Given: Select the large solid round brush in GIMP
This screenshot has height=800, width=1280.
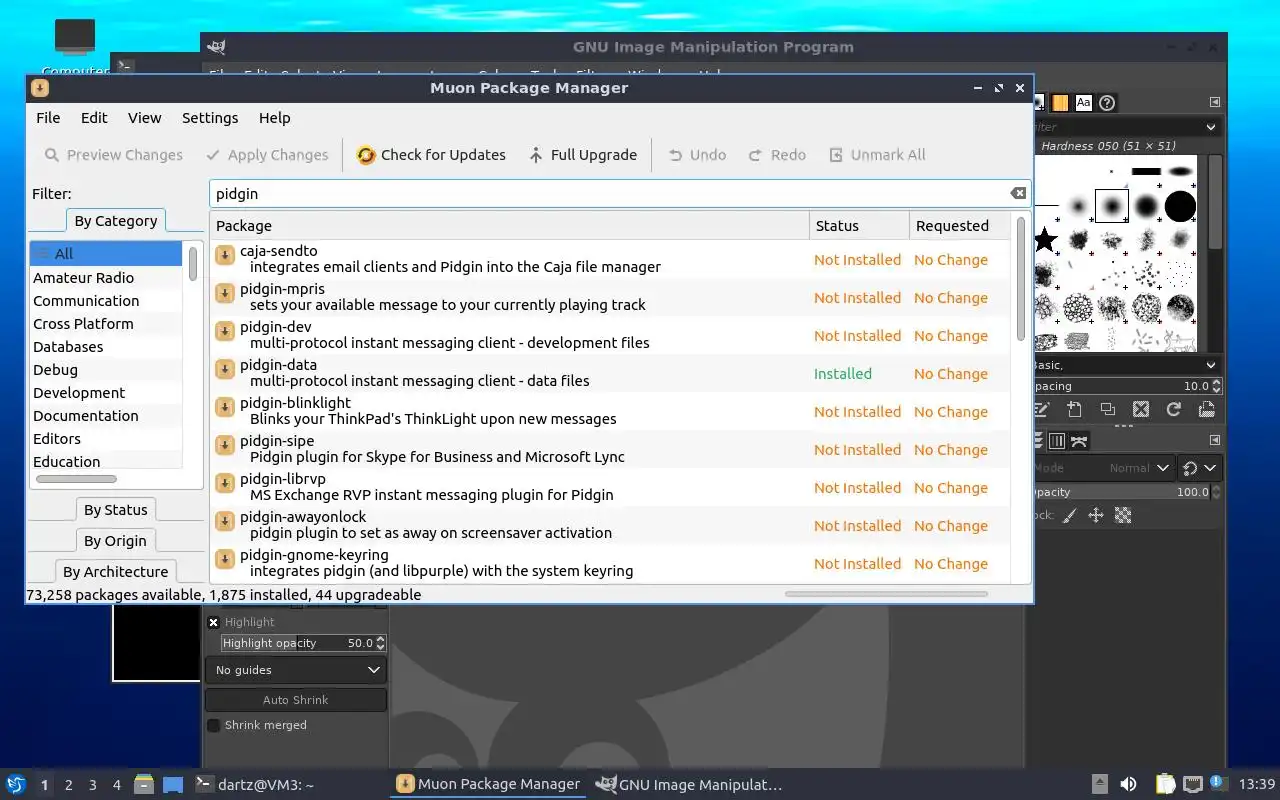Looking at the screenshot, I should (x=1180, y=206).
